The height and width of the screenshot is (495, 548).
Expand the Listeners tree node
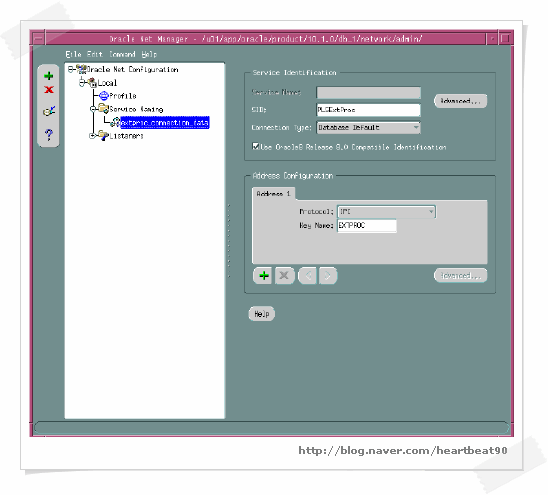(x=92, y=136)
